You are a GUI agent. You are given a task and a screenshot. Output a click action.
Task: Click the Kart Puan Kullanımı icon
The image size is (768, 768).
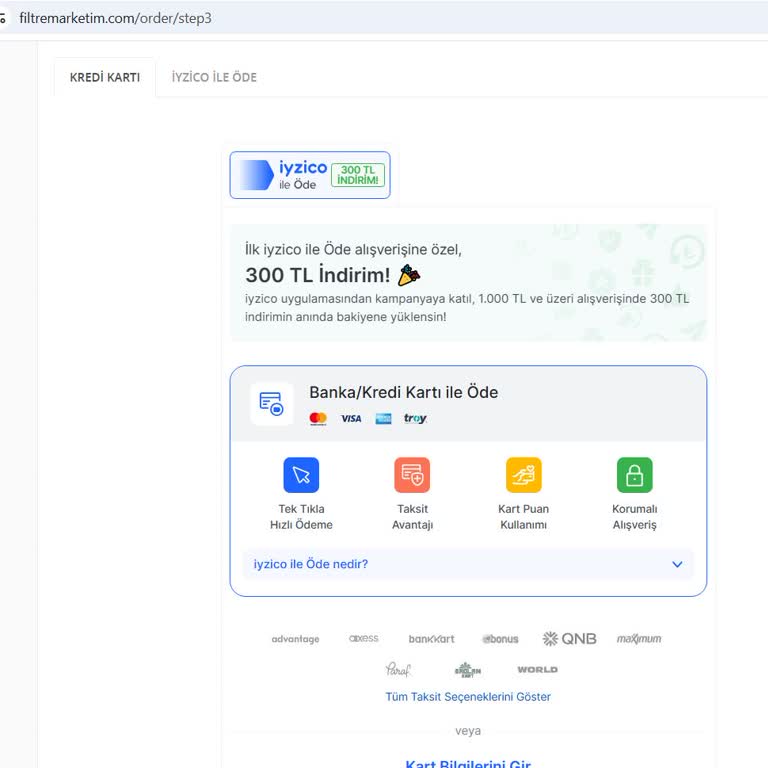tap(523, 475)
